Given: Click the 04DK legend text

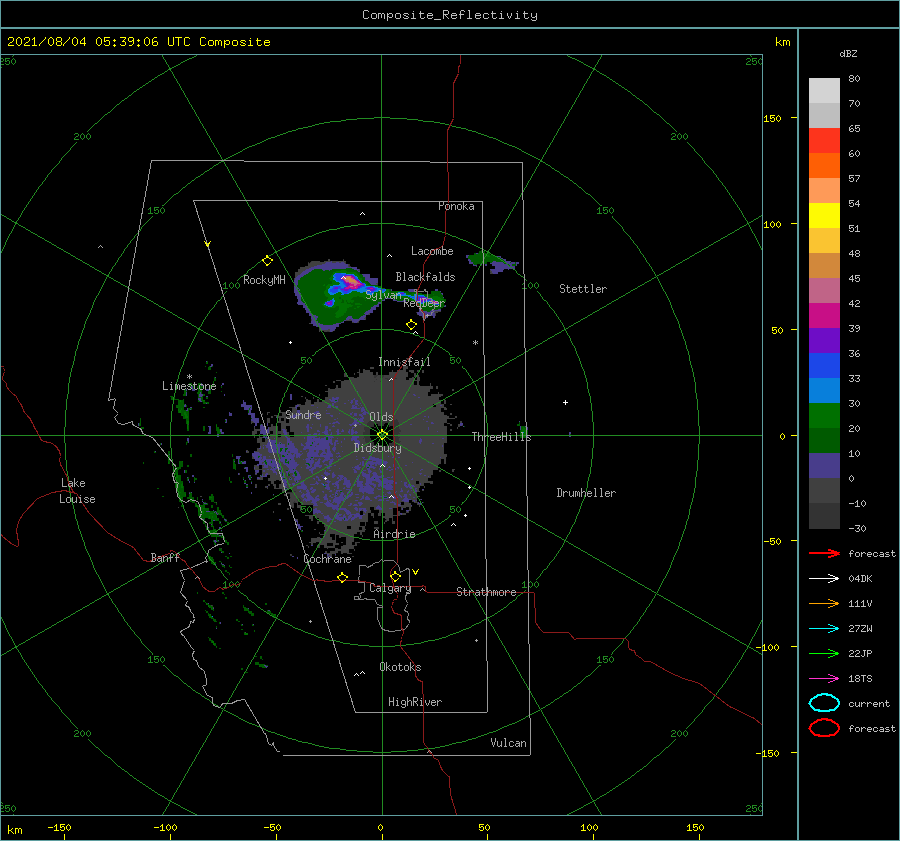Looking at the screenshot, I should click(x=860, y=579).
